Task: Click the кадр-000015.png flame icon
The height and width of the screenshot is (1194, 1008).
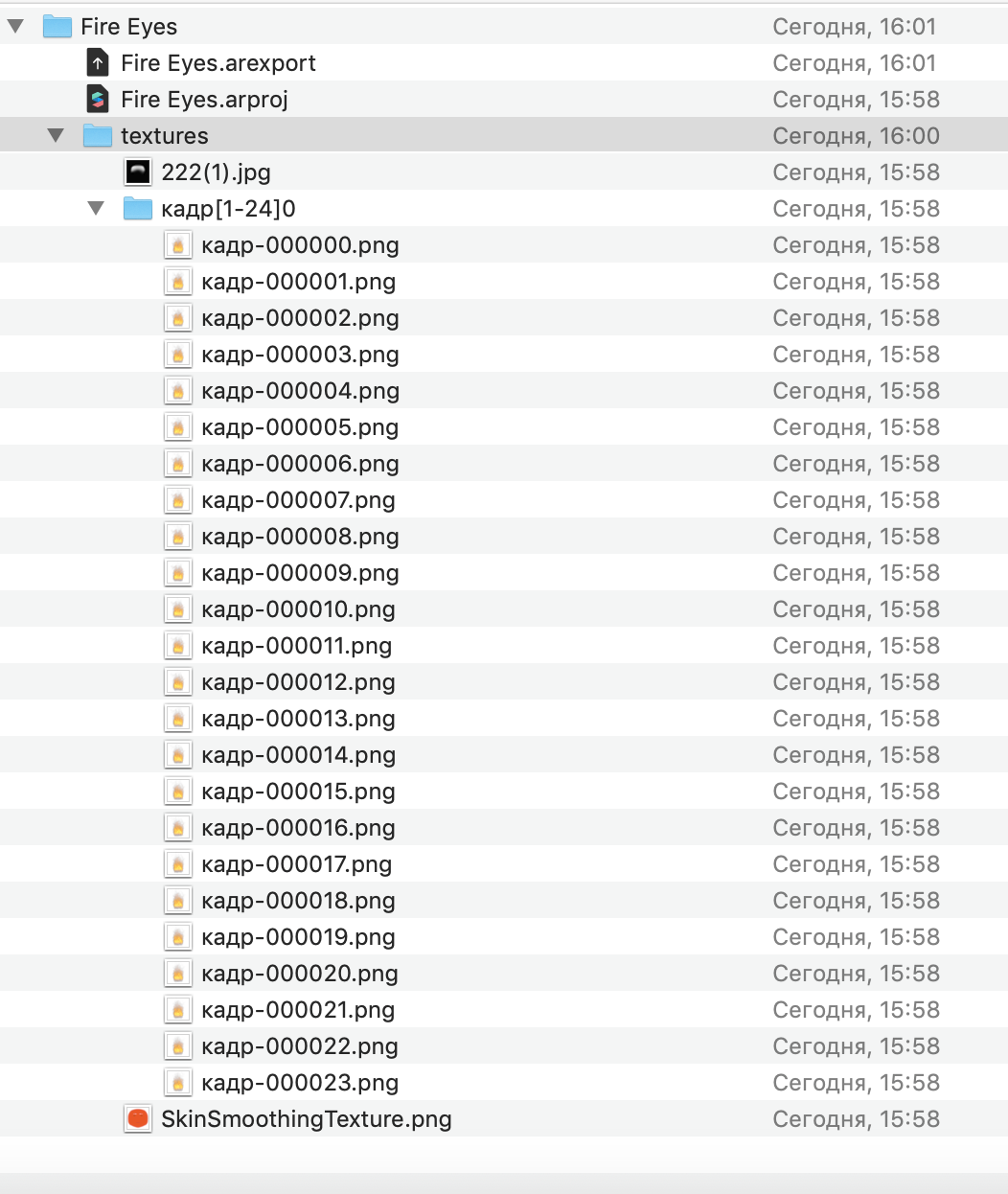Action: click(178, 792)
